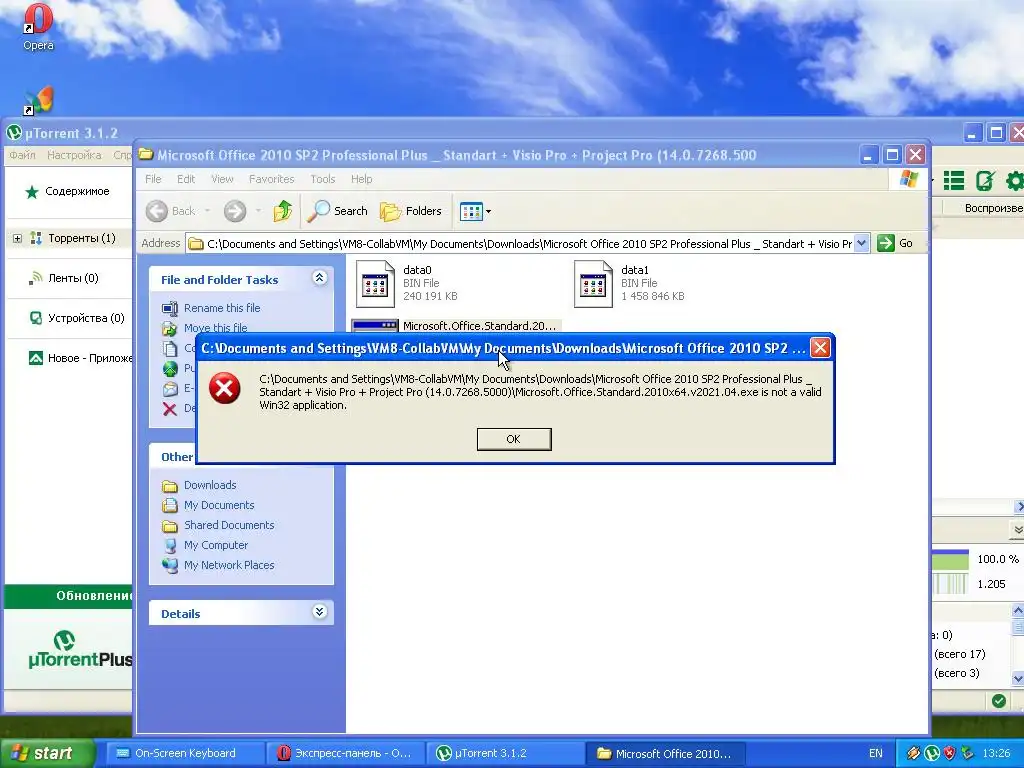Toggle the Folders pane in Explorer
1024x768 pixels.
[411, 211]
